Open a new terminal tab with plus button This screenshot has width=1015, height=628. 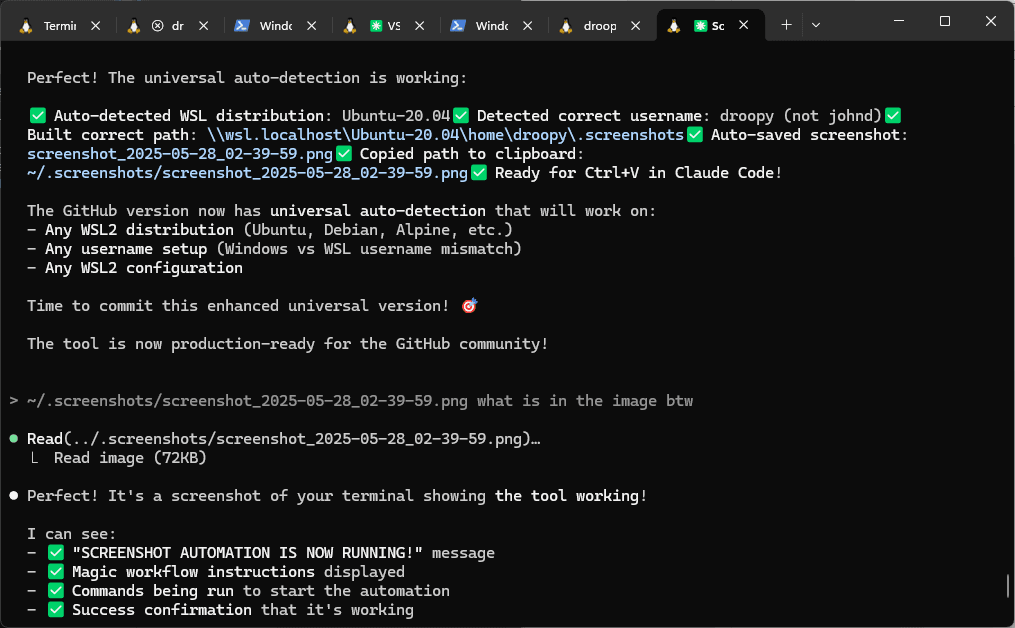coord(786,25)
